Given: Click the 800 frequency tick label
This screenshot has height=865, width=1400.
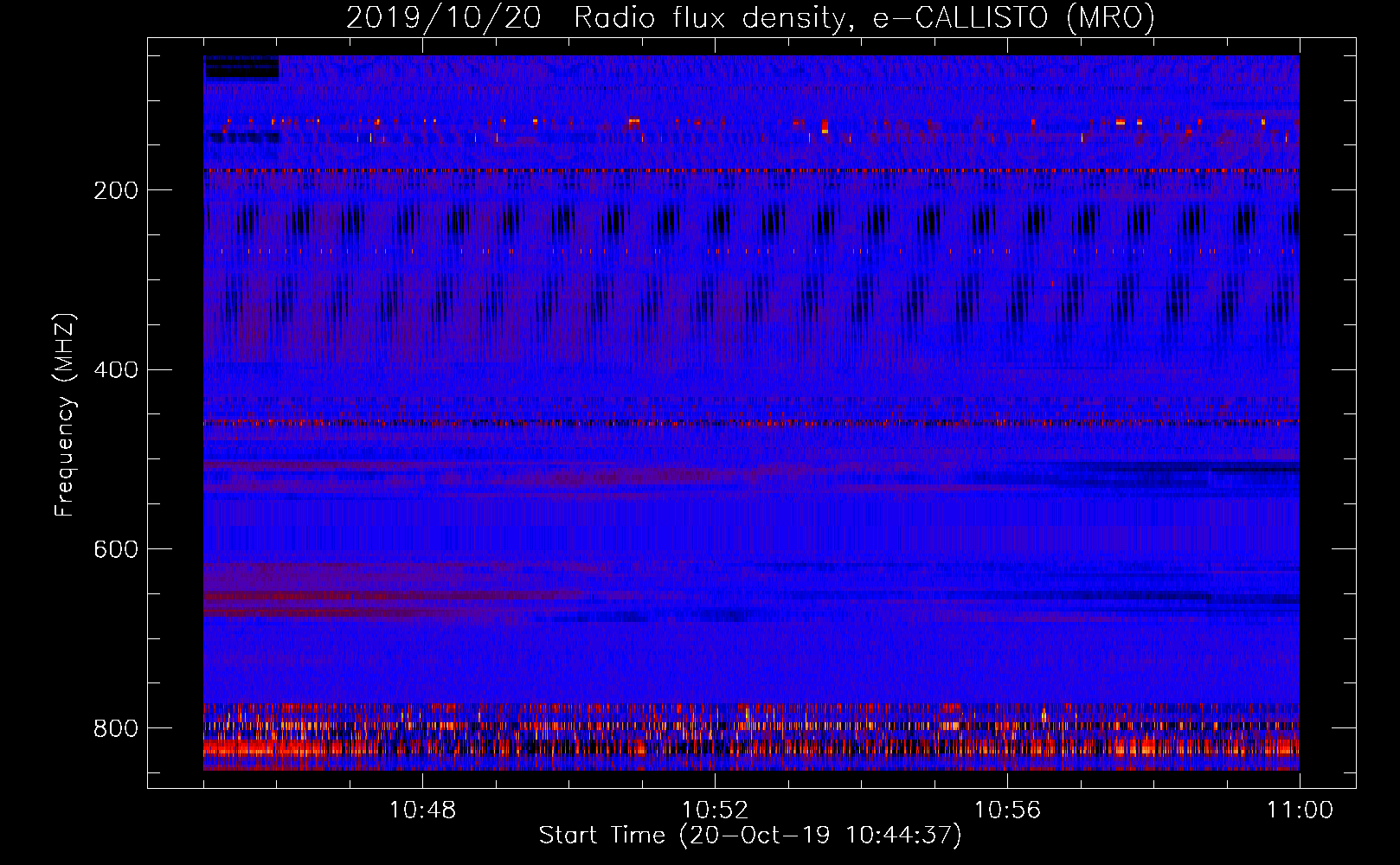Looking at the screenshot, I should point(116,728).
